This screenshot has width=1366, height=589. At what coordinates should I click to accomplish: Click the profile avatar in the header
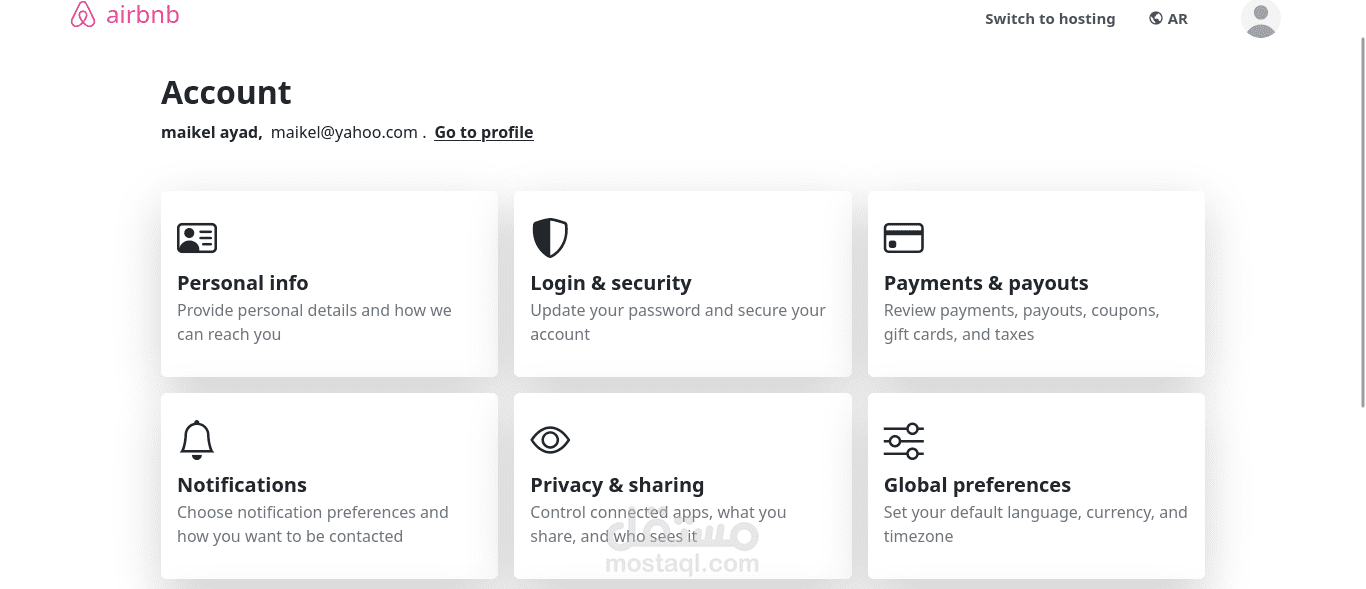1260,19
